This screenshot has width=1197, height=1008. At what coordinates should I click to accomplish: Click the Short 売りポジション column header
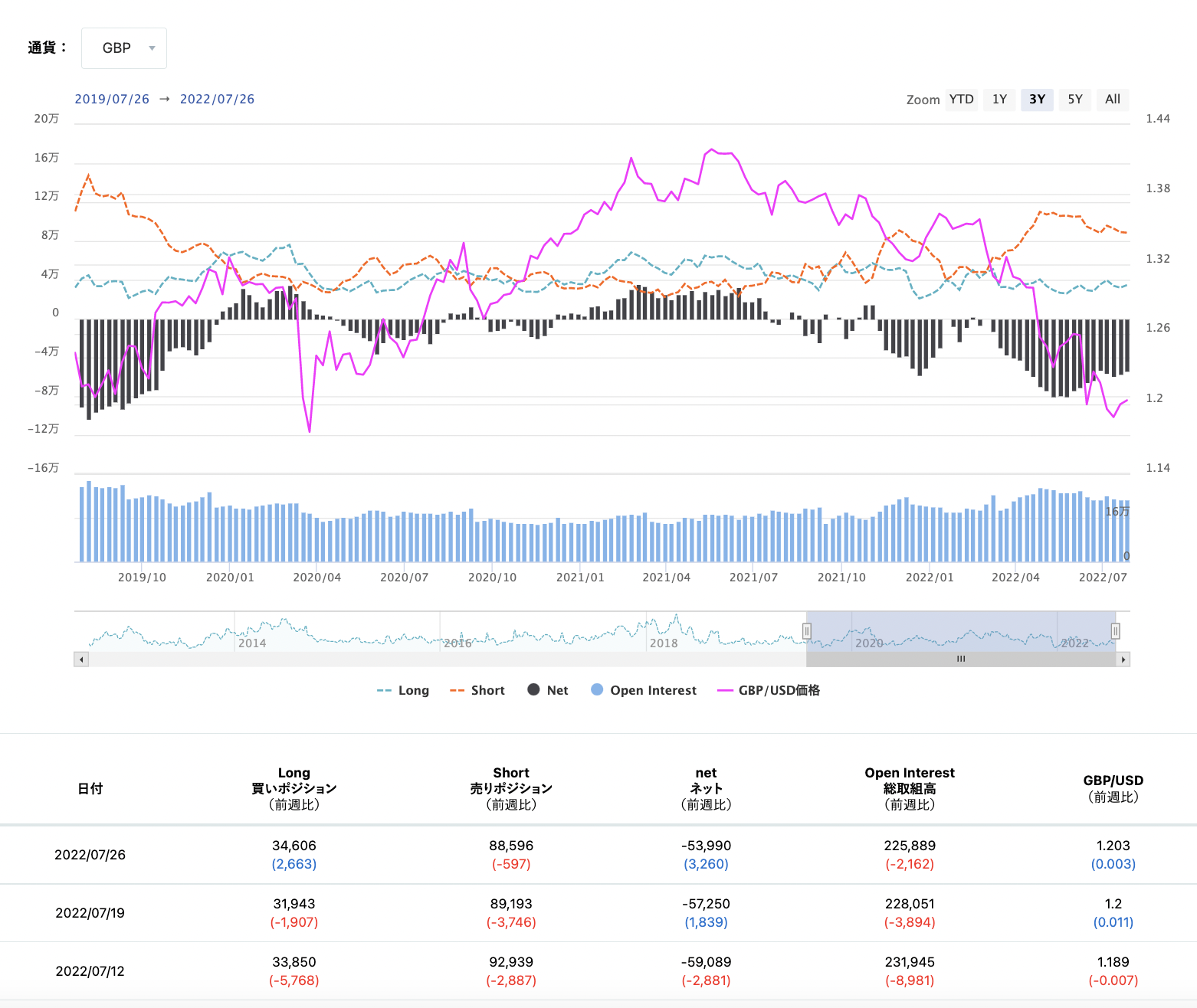(511, 788)
